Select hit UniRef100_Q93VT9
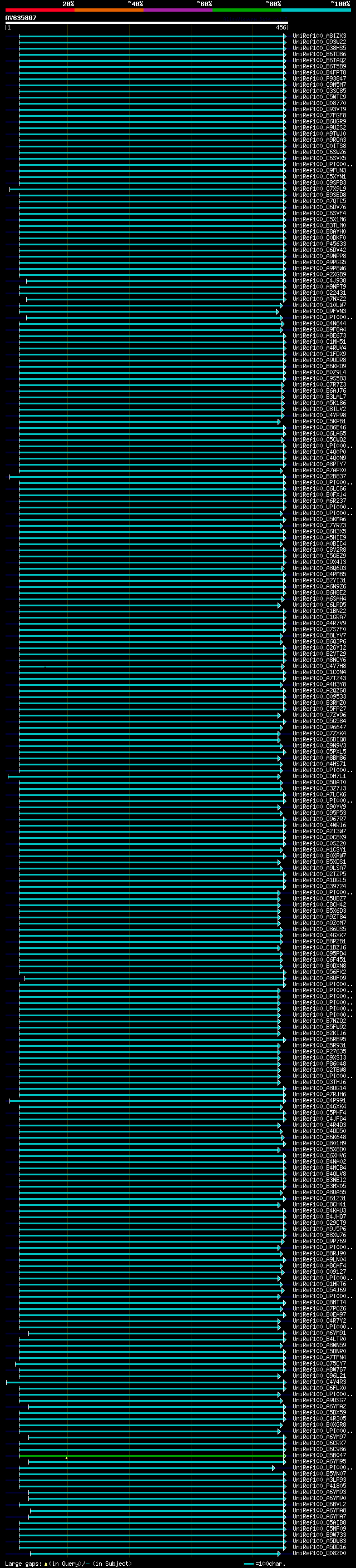The image size is (356, 1568). tap(319, 109)
